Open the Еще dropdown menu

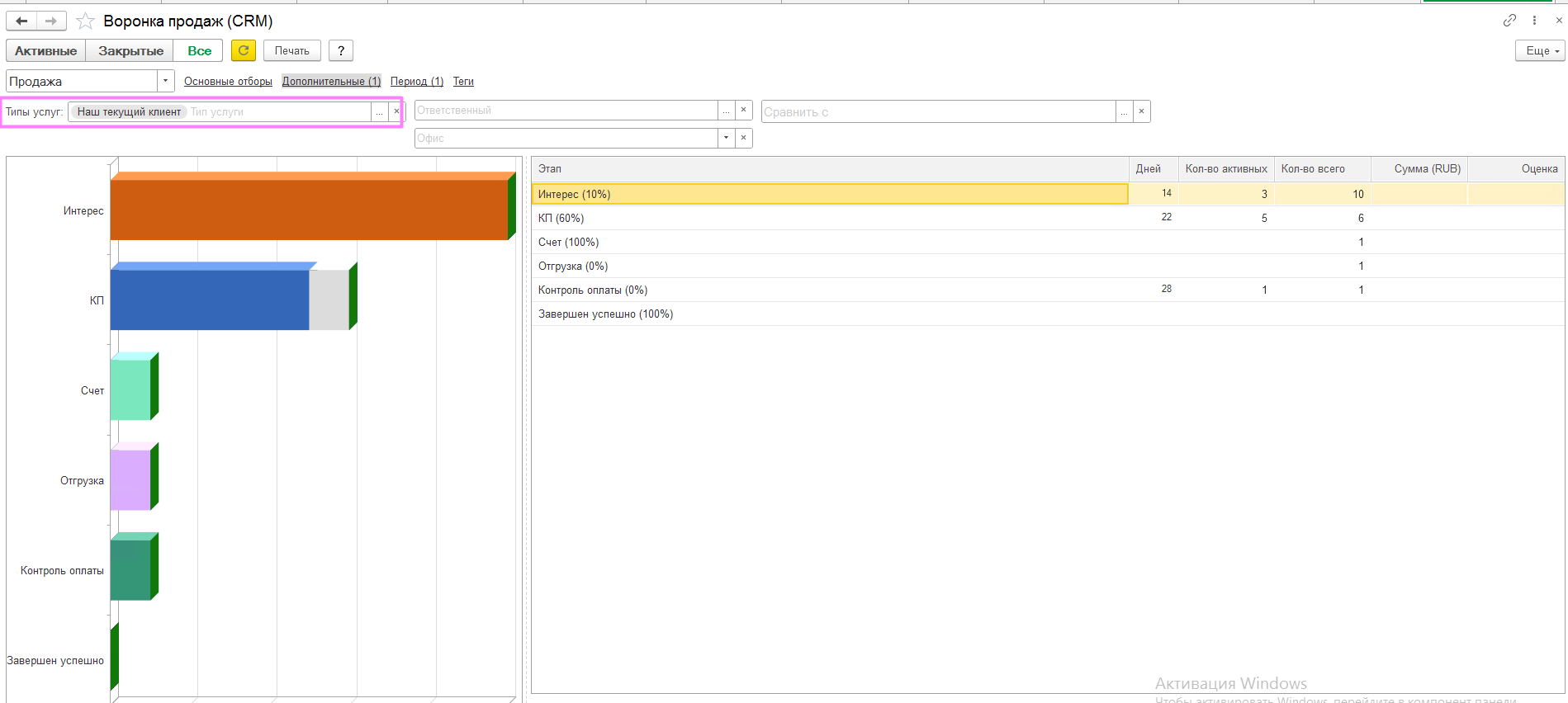pyautogui.click(x=1540, y=50)
